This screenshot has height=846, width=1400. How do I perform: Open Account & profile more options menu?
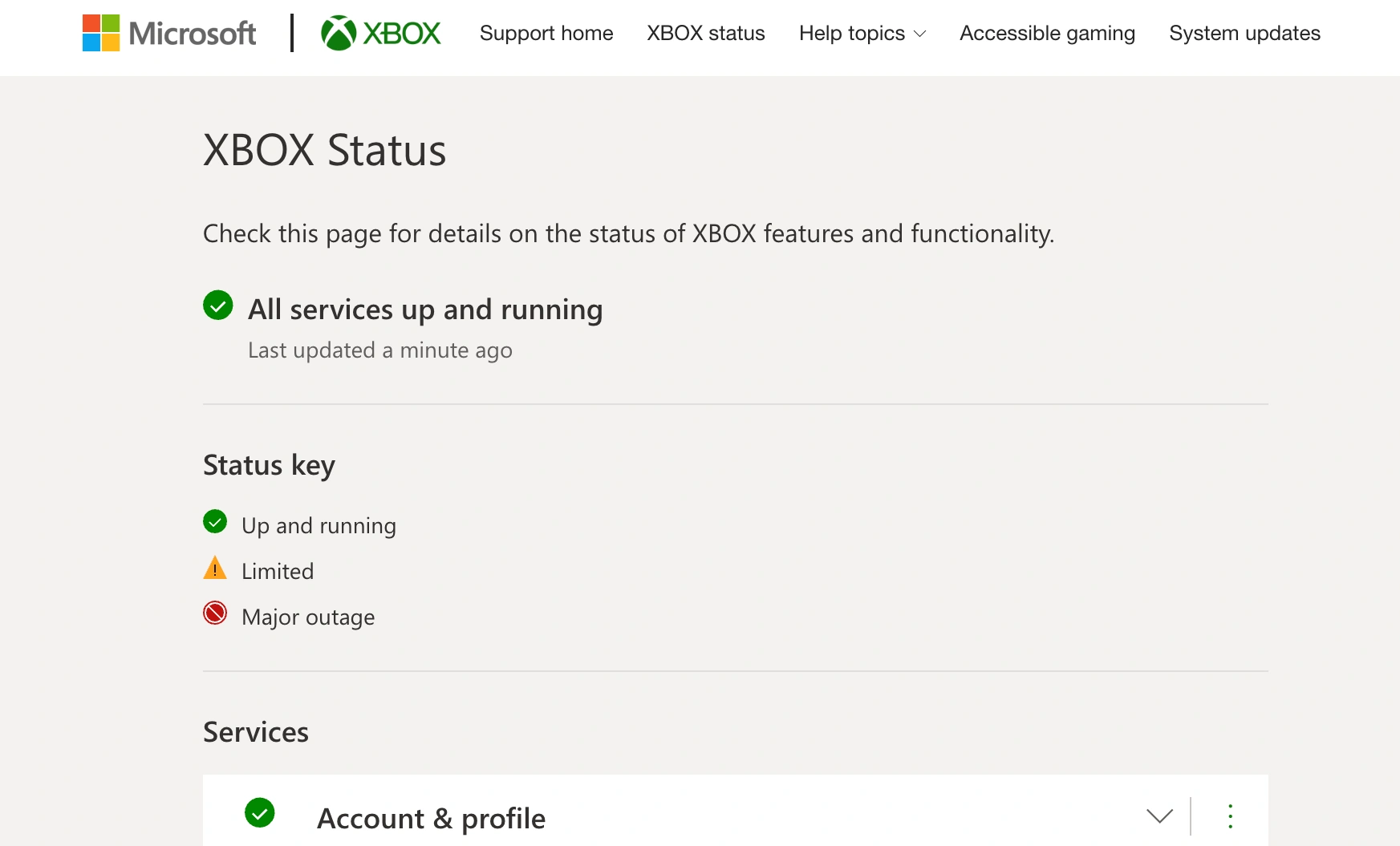1230,816
